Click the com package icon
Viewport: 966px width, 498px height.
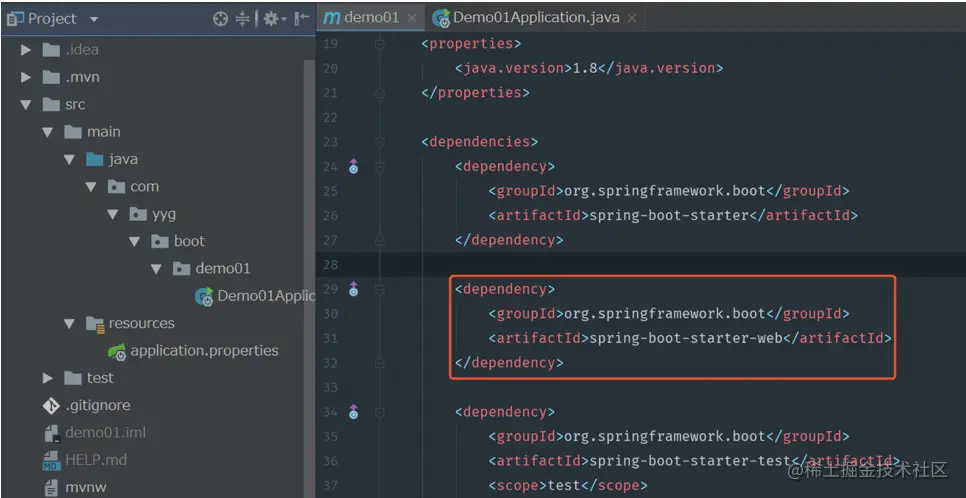pos(116,187)
